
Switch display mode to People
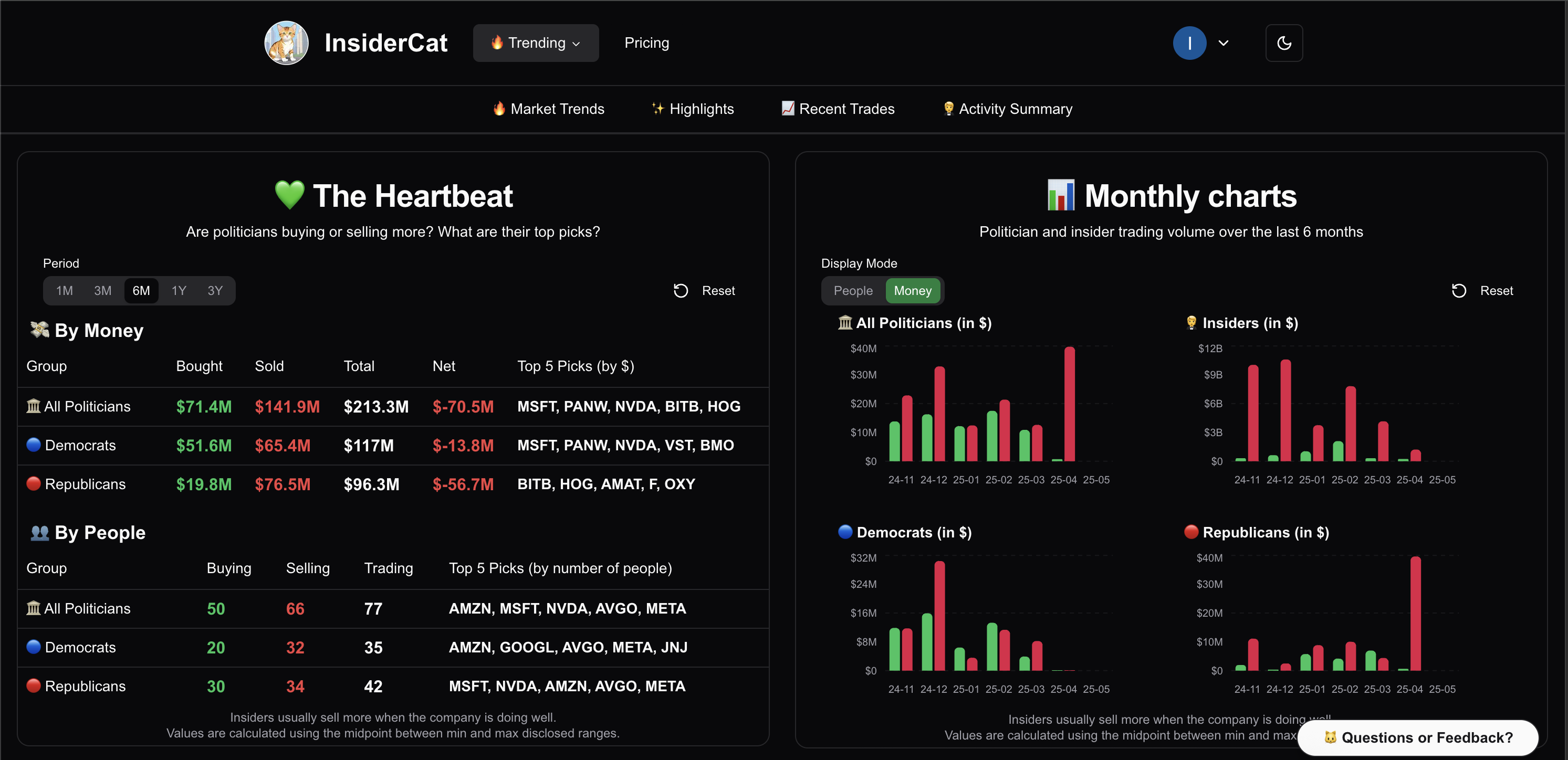tap(852, 291)
